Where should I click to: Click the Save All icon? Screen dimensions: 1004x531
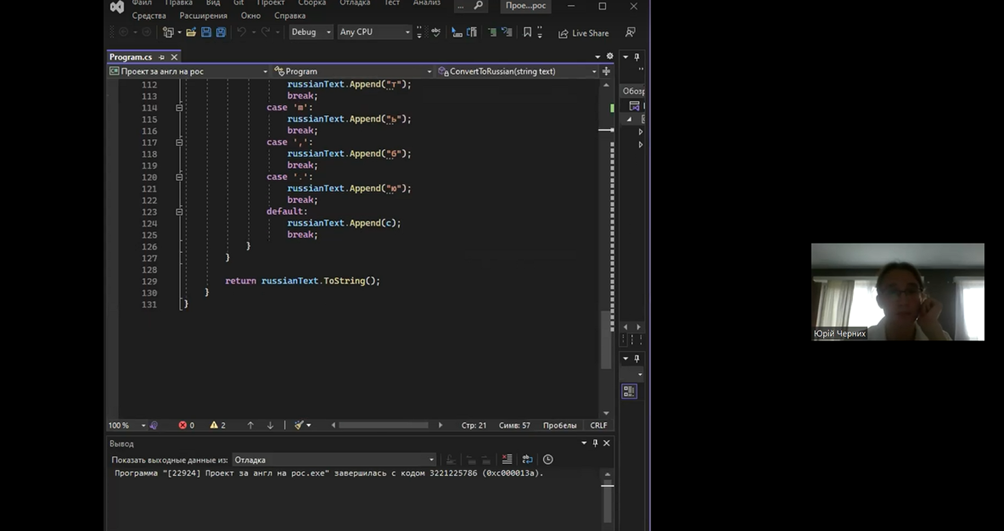[221, 32]
